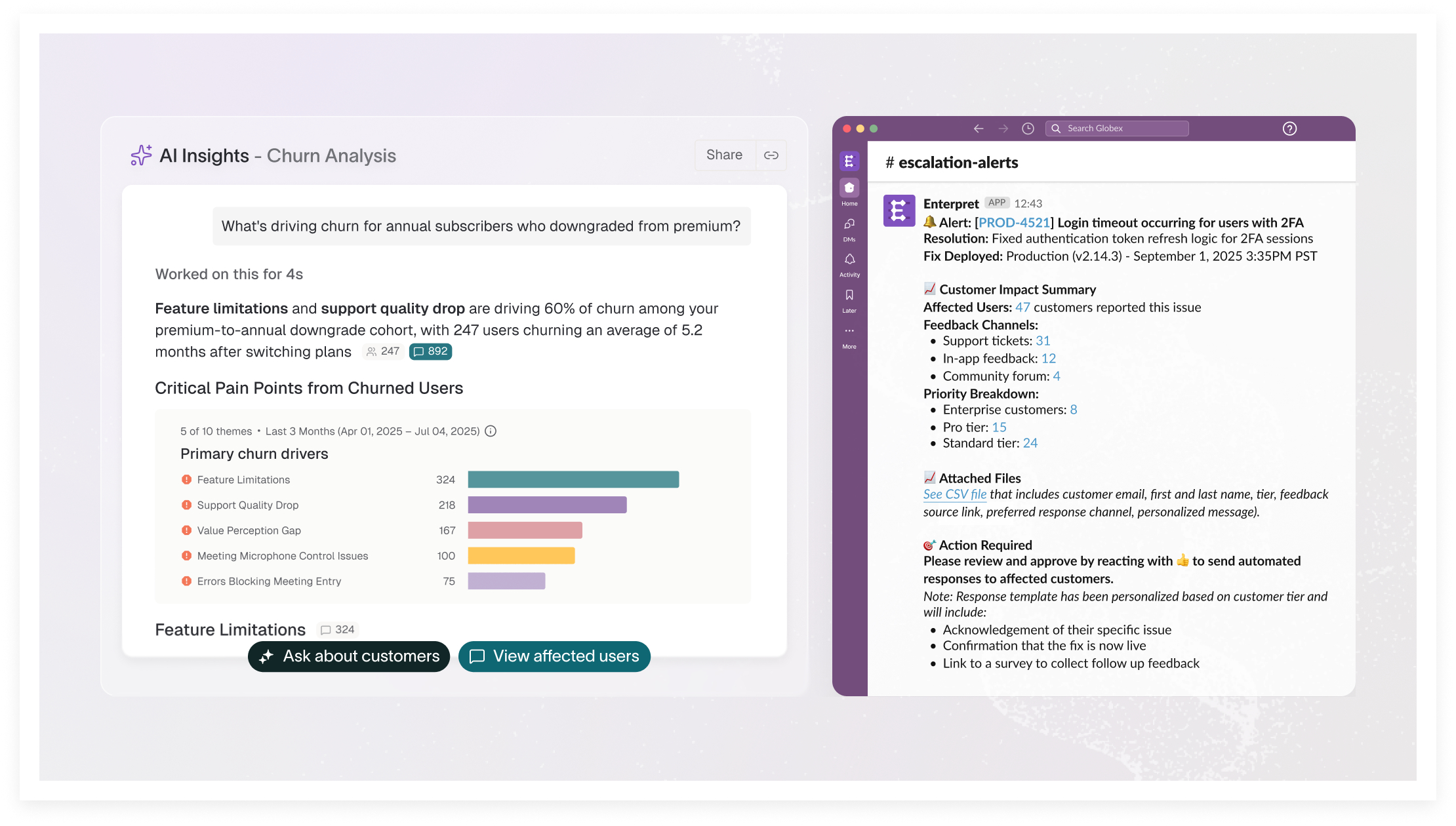Viewport: 1456px width, 826px height.
Task: Click the help question mark icon
Action: coord(1289,128)
